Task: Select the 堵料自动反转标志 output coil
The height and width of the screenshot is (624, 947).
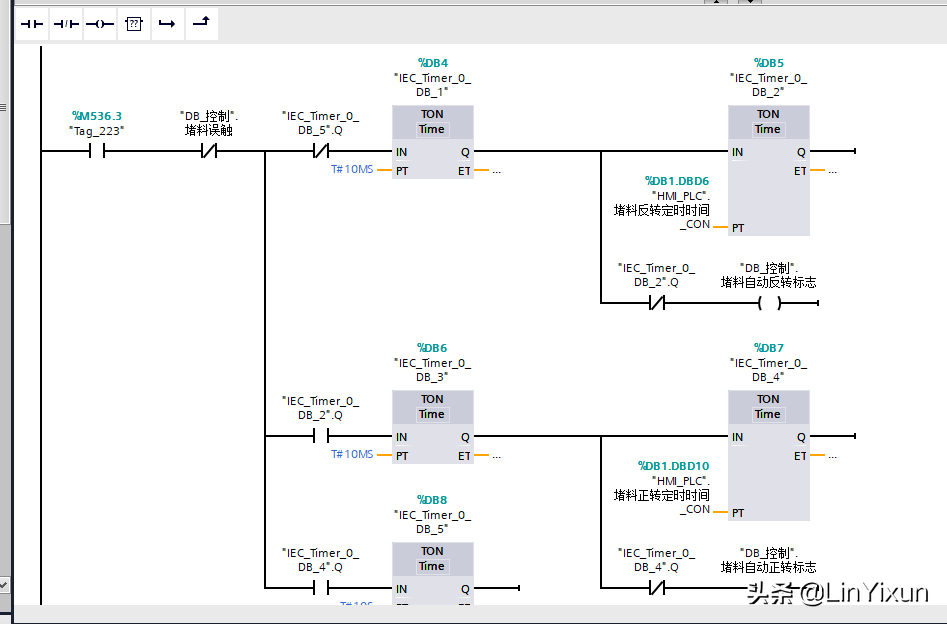Action: tap(768, 302)
